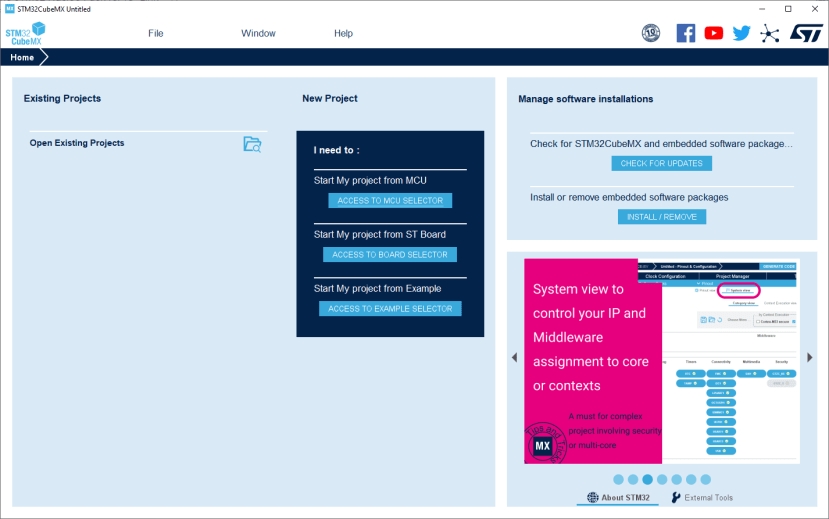This screenshot has height=519, width=829.
Task: Open the 10th anniversary badge icon
Action: 651,33
